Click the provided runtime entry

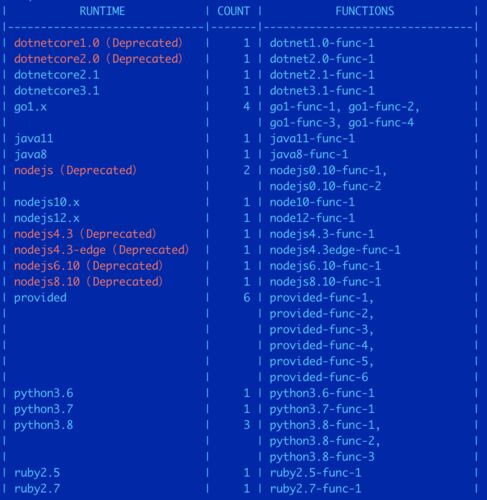coord(40,298)
